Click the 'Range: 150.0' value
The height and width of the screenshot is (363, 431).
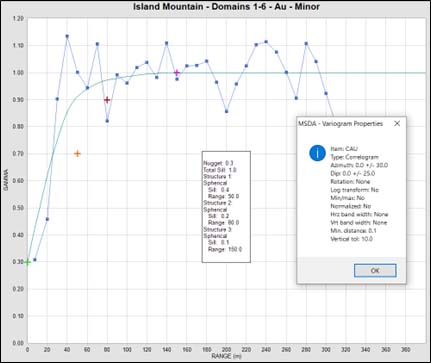click(x=225, y=249)
